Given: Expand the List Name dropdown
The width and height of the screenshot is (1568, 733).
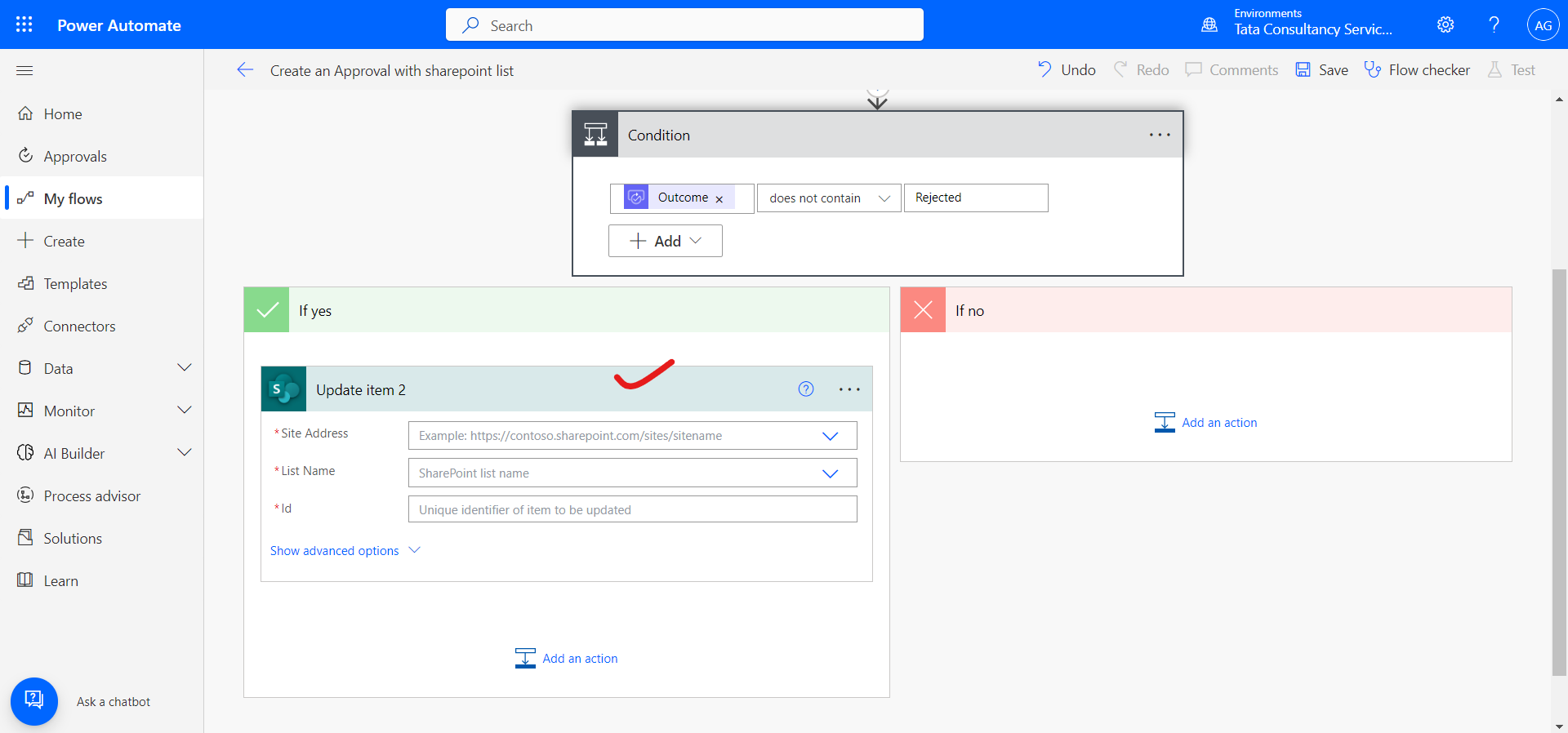Looking at the screenshot, I should (x=830, y=473).
